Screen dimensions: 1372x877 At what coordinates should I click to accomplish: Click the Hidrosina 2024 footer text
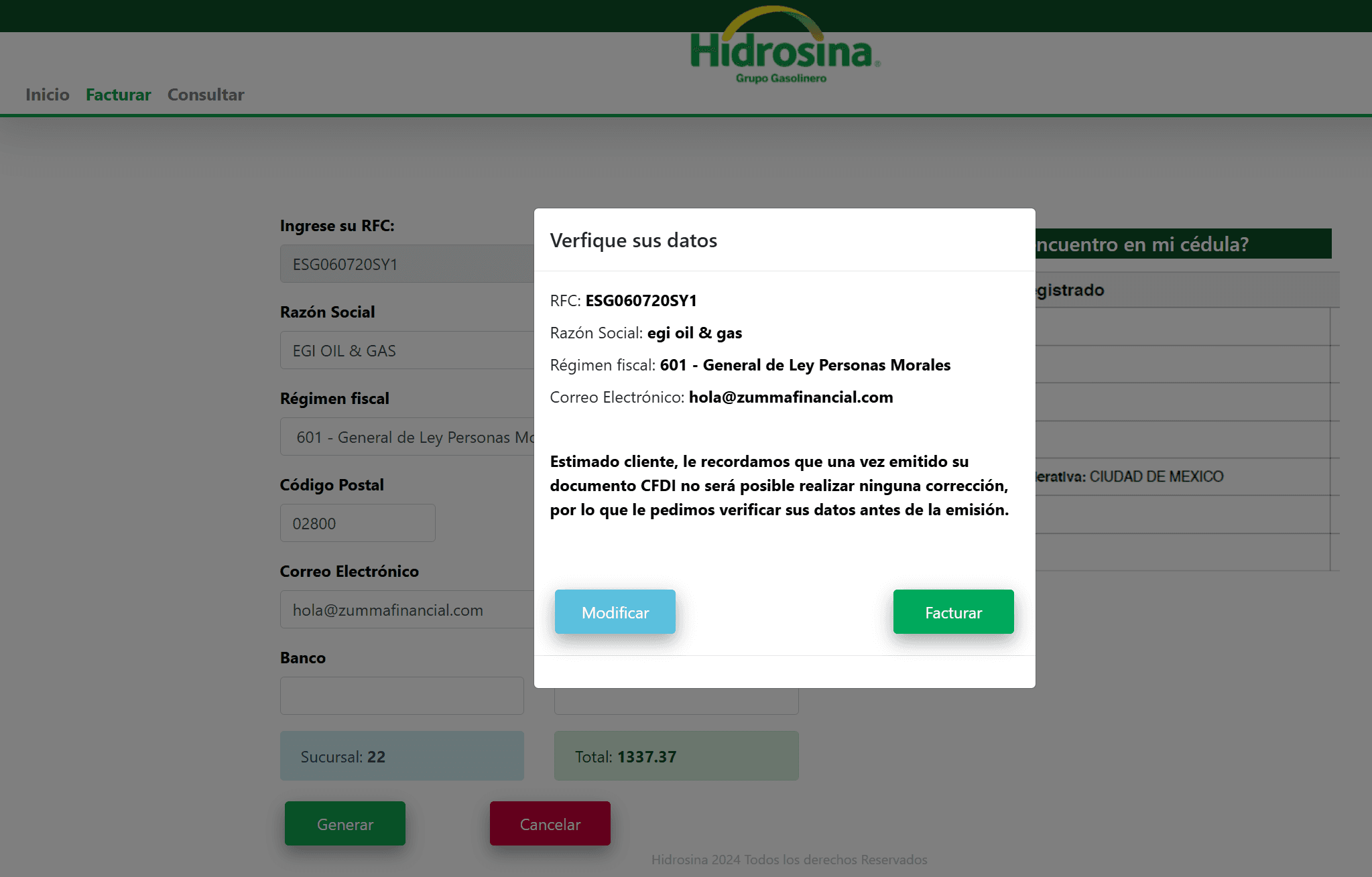point(790,860)
